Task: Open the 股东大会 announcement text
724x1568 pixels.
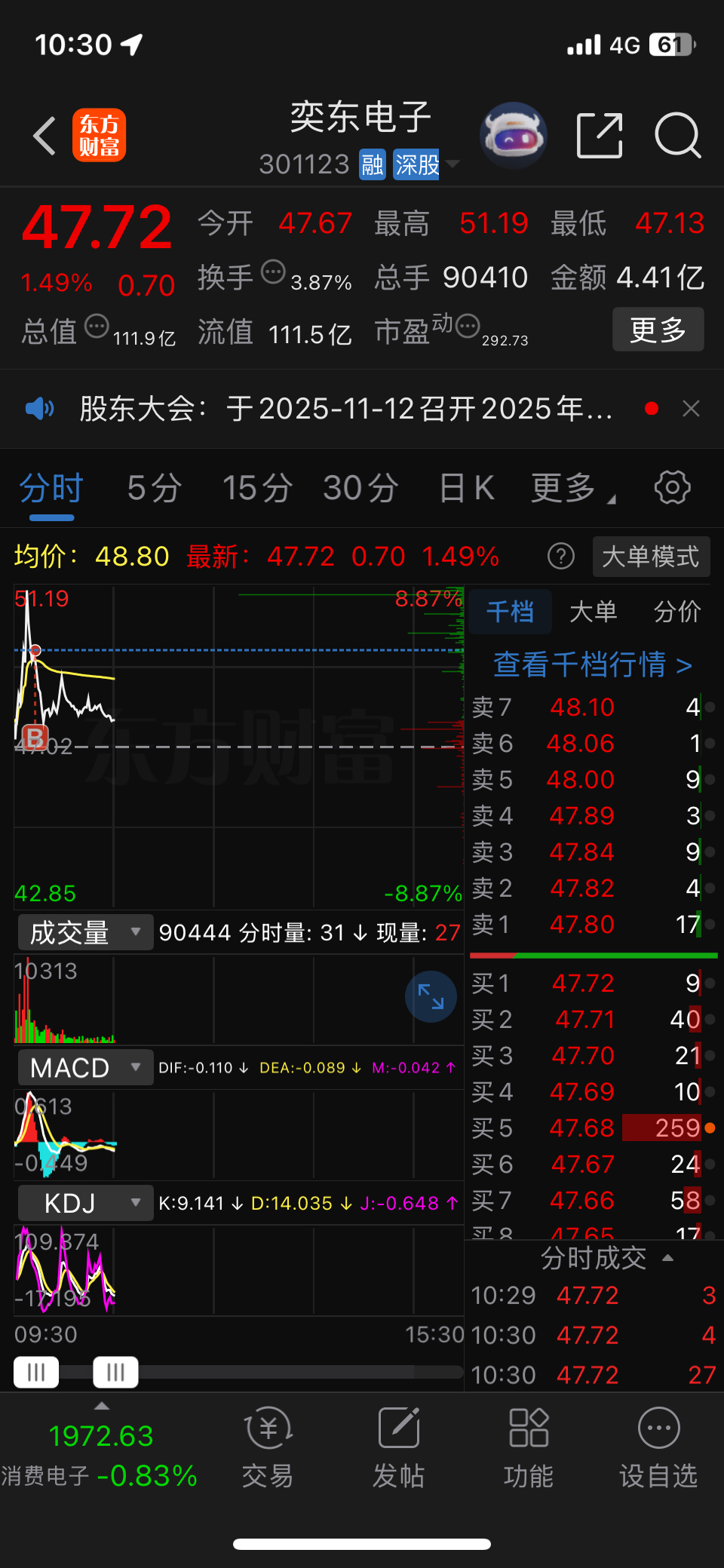Action: (346, 409)
